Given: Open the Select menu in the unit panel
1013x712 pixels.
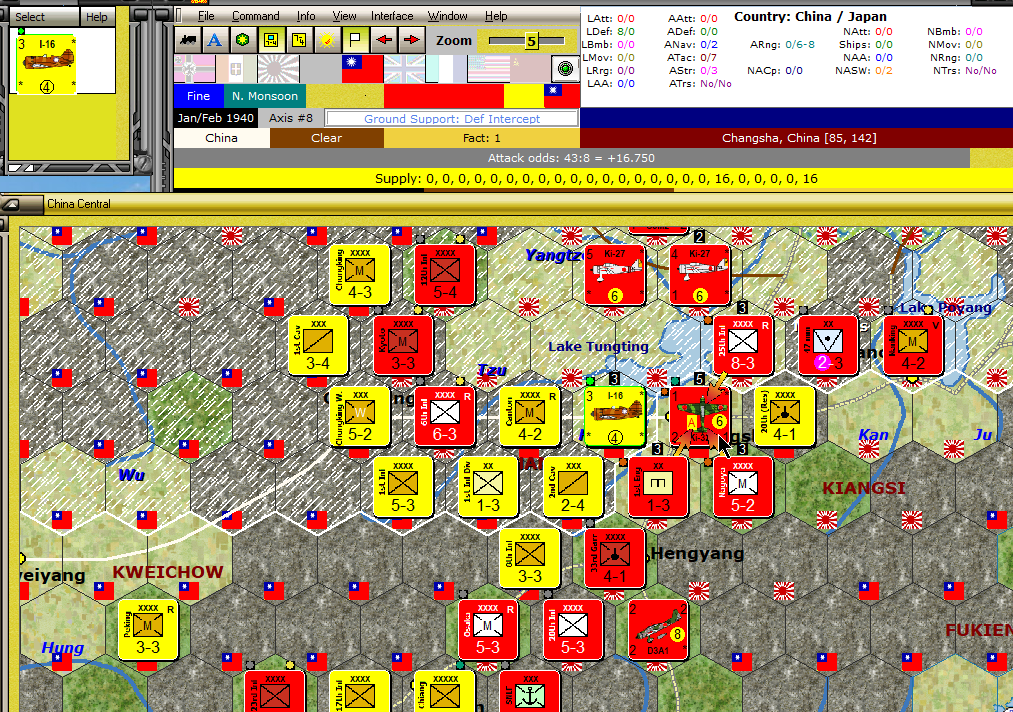Looking at the screenshot, I should (x=30, y=17).
